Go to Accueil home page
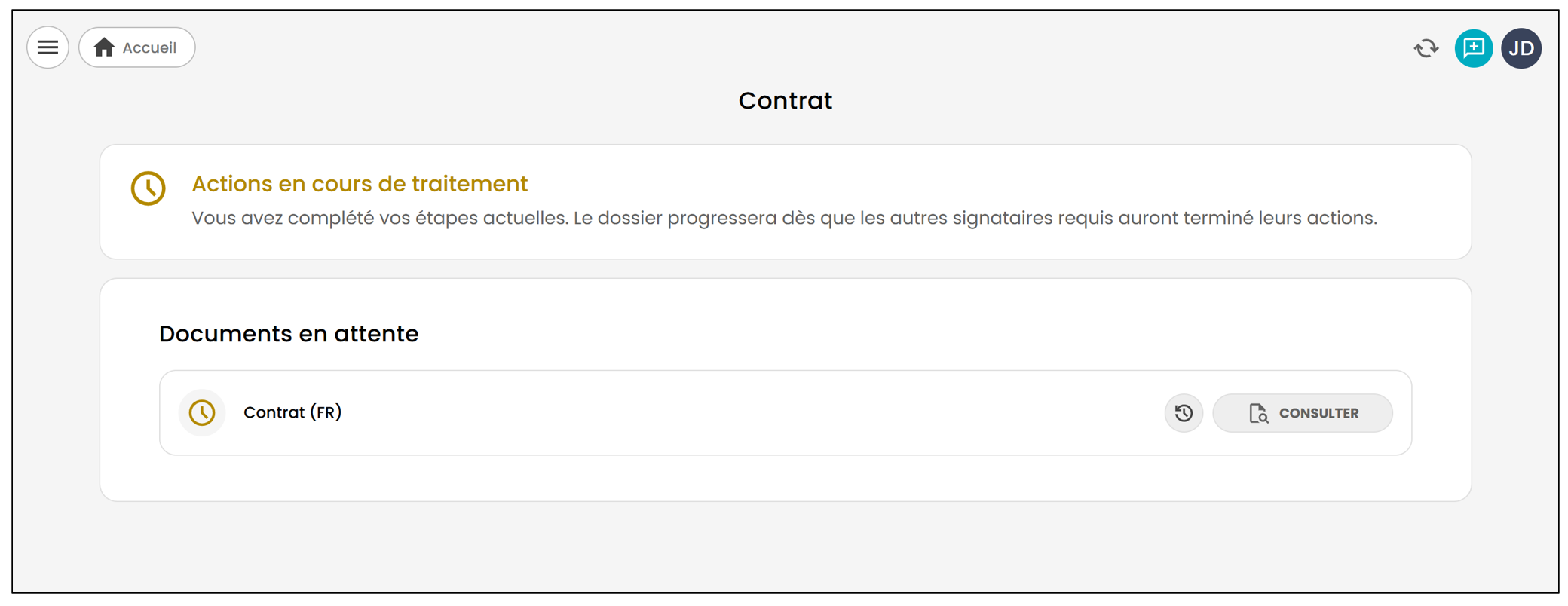 pyautogui.click(x=137, y=47)
